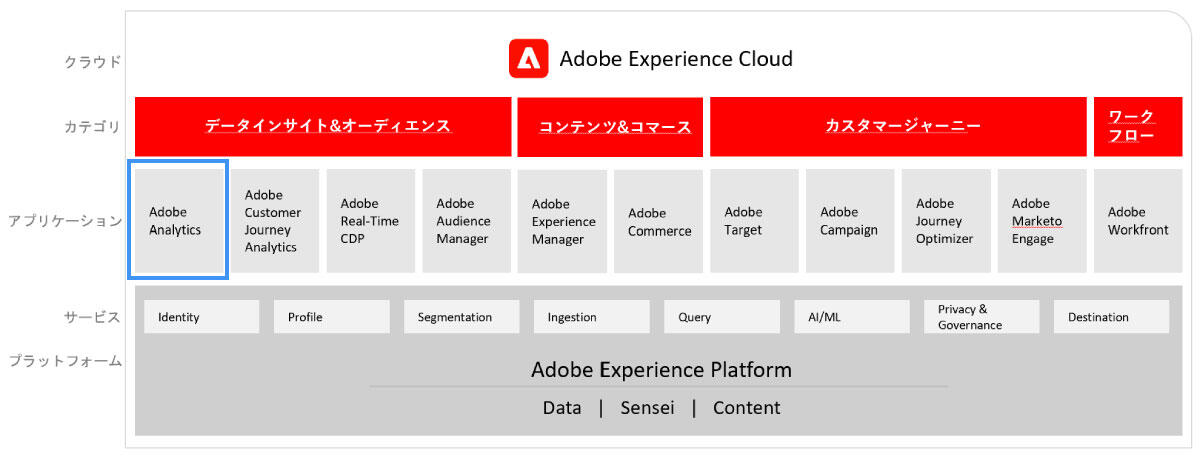
Task: Click the Destination service box
Action: [x=1111, y=317]
